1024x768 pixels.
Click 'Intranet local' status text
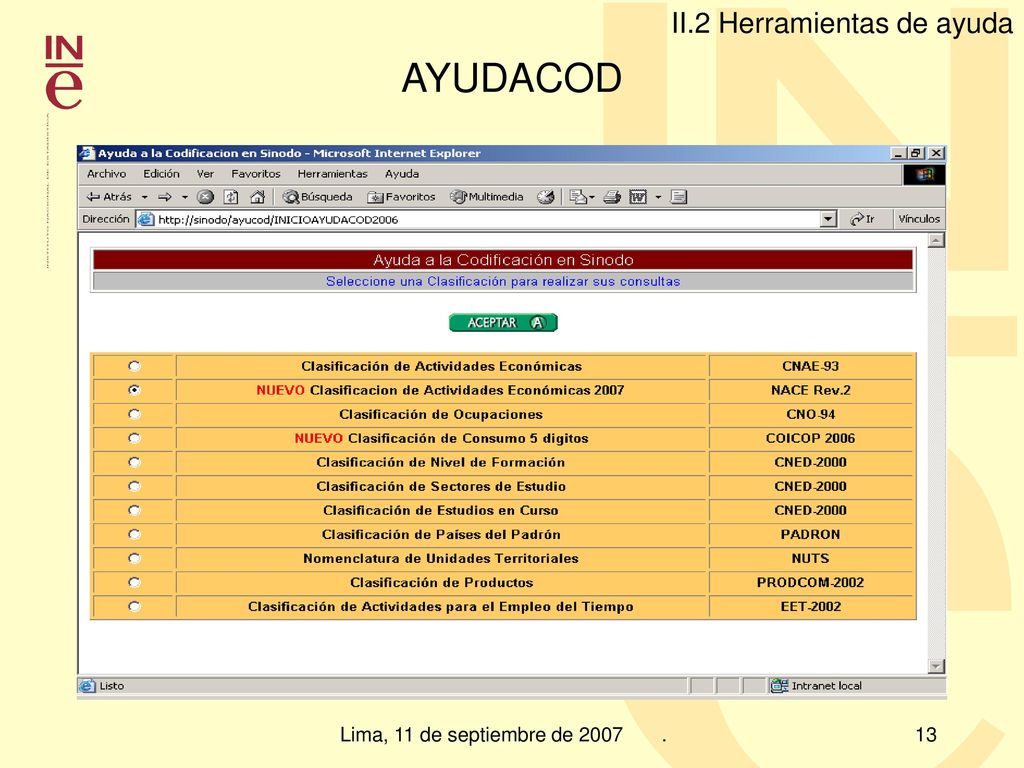826,686
